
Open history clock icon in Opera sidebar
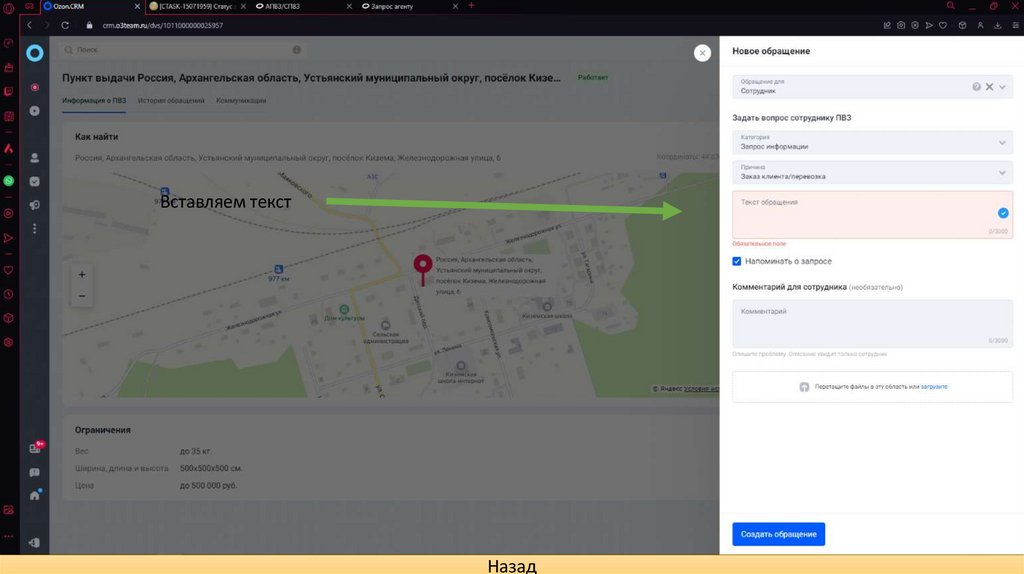tap(8, 295)
